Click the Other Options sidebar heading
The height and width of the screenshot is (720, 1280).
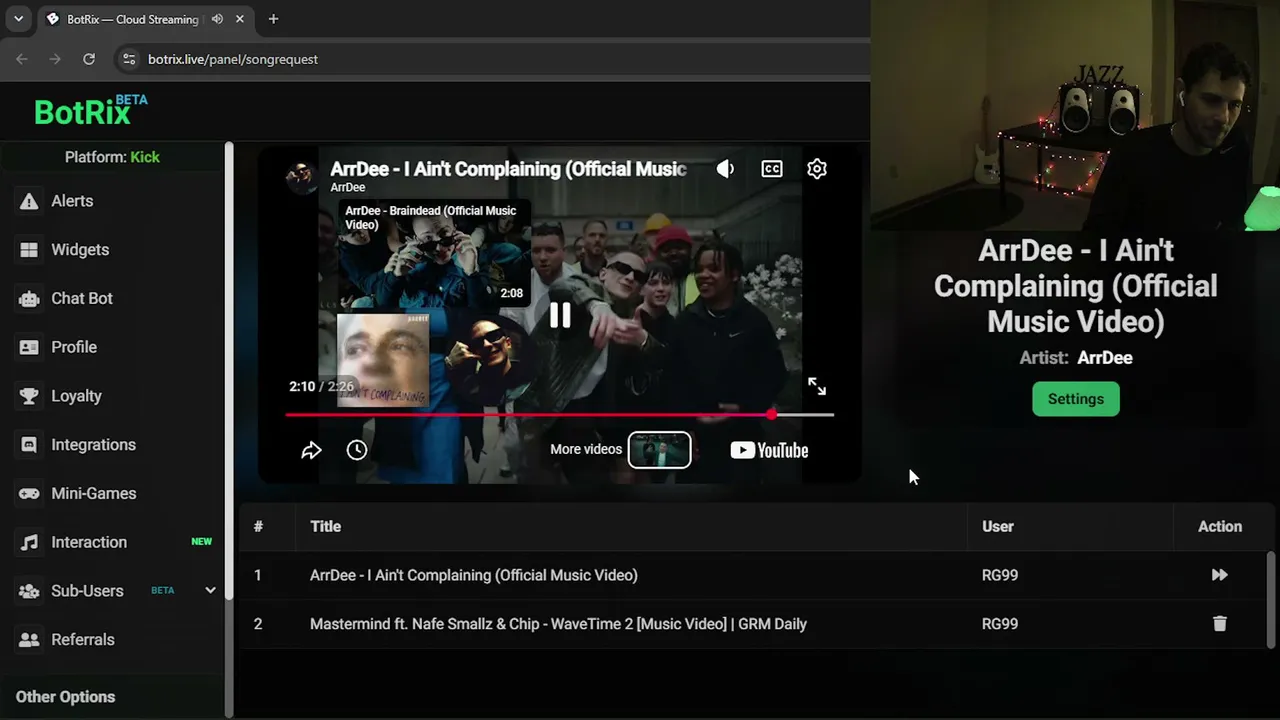coord(65,697)
